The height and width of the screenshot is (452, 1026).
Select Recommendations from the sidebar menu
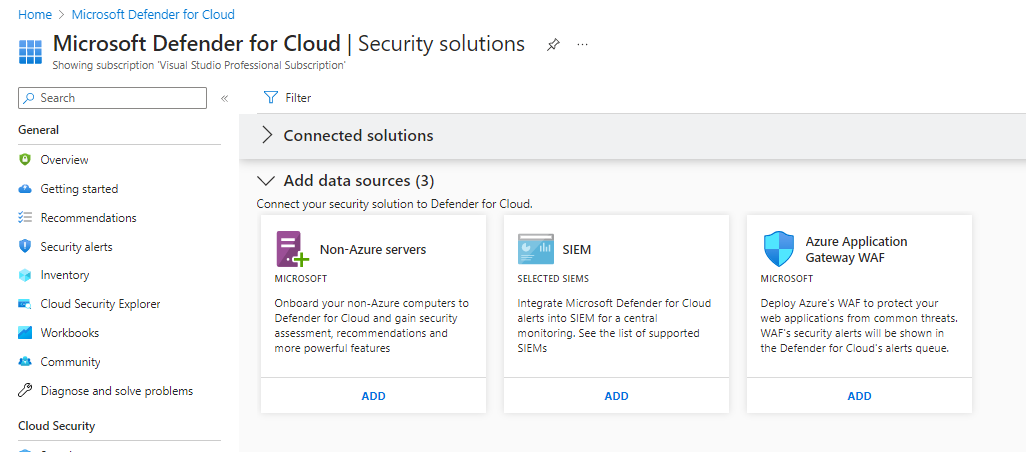[88, 218]
